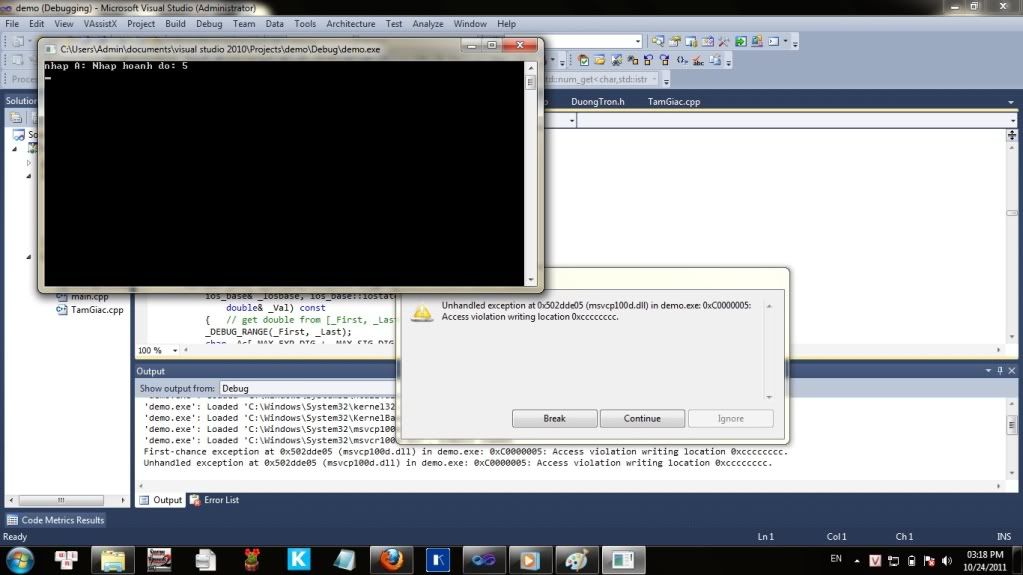
Task: Click the Solution Explorer horizontal scrollbar thumb
Action: 61,500
